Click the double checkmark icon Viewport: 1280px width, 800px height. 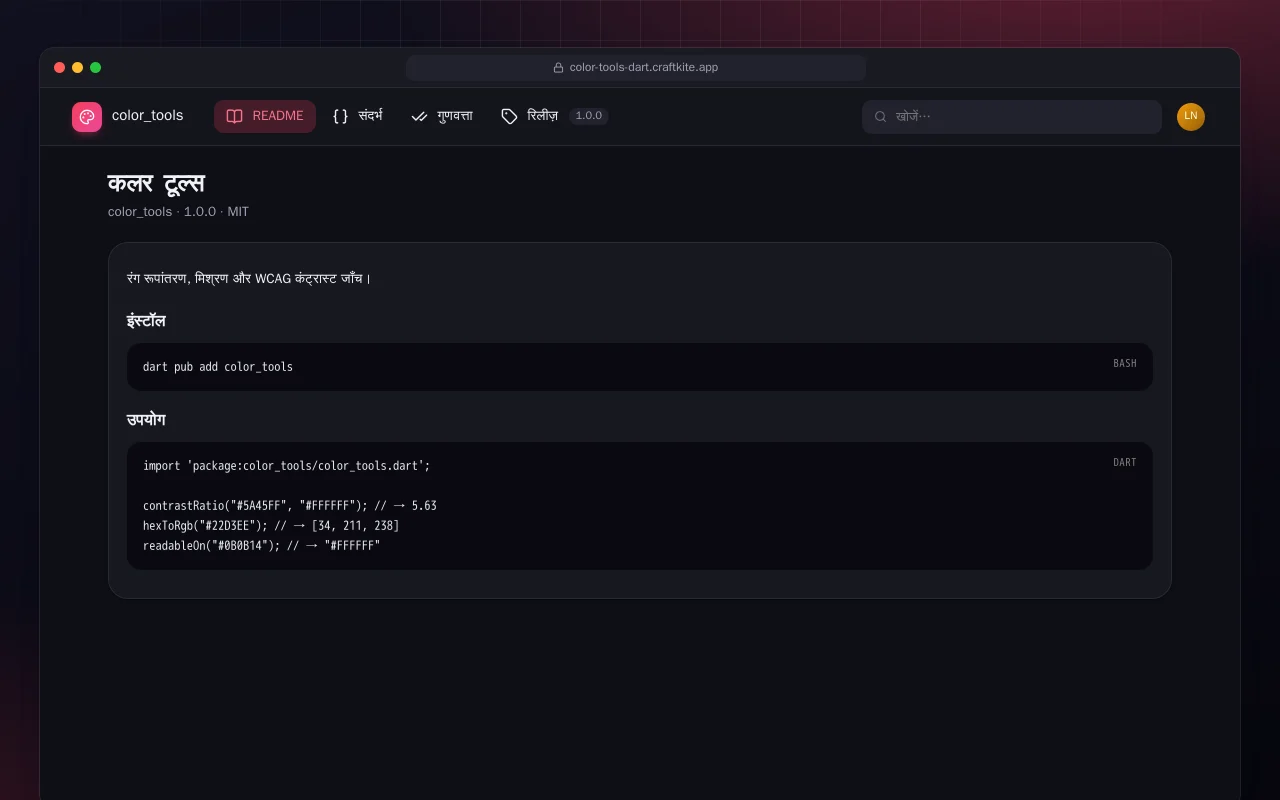tap(419, 116)
